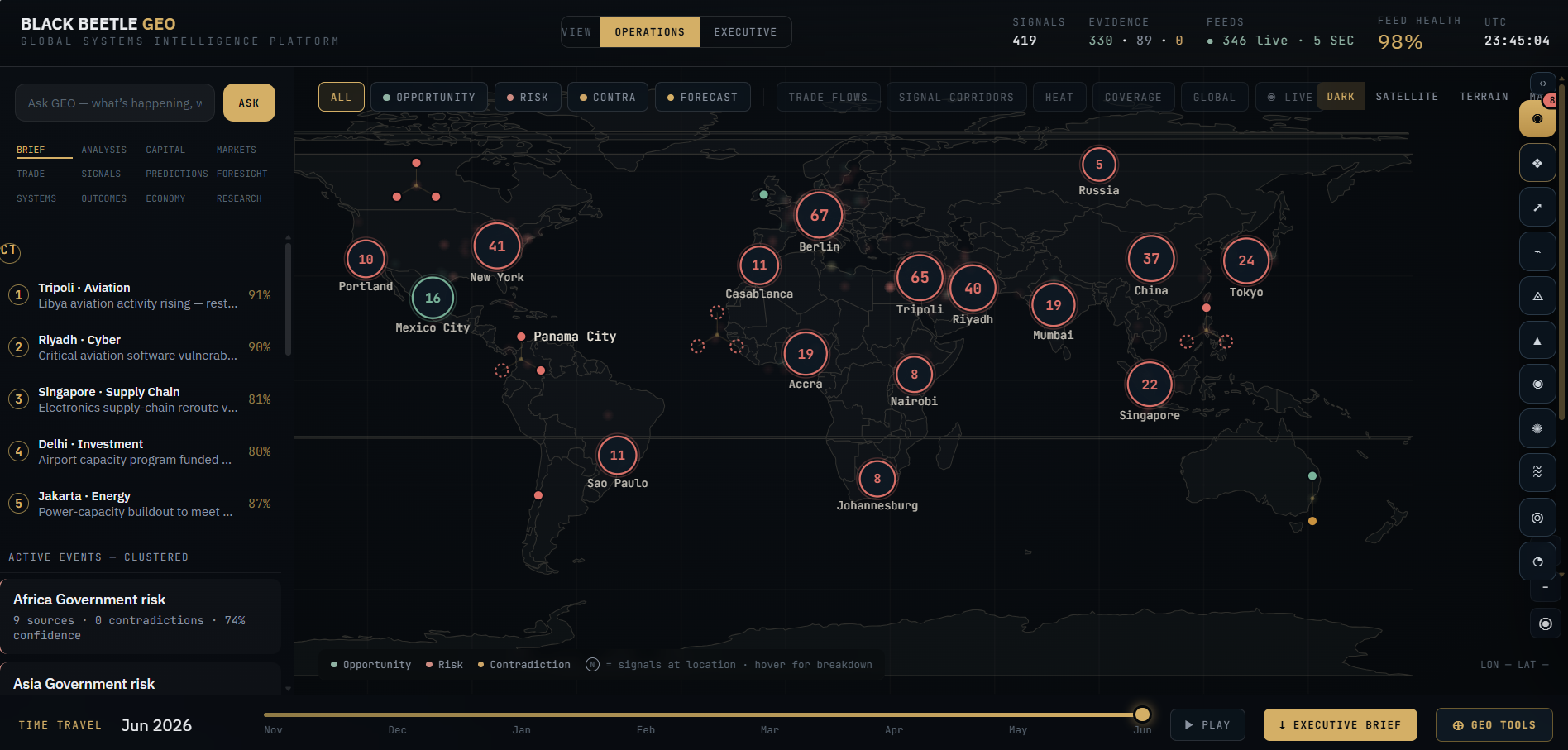Screen dimensions: 1568x750
Task: Click the recenter map target control
Action: 1545,623
